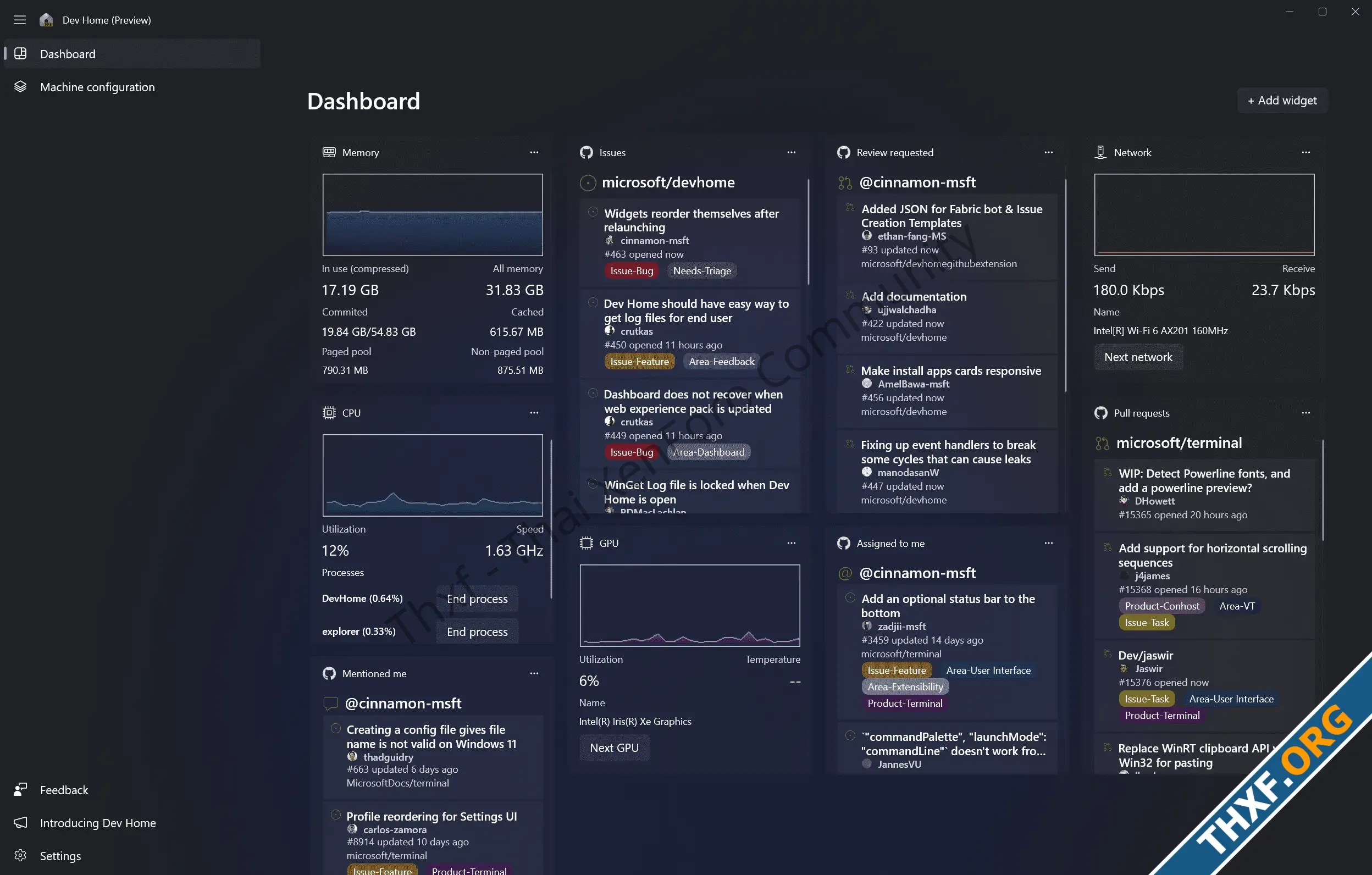The image size is (1372, 875).
Task: Click GitHub icon on Pull requests widget
Action: click(1101, 412)
